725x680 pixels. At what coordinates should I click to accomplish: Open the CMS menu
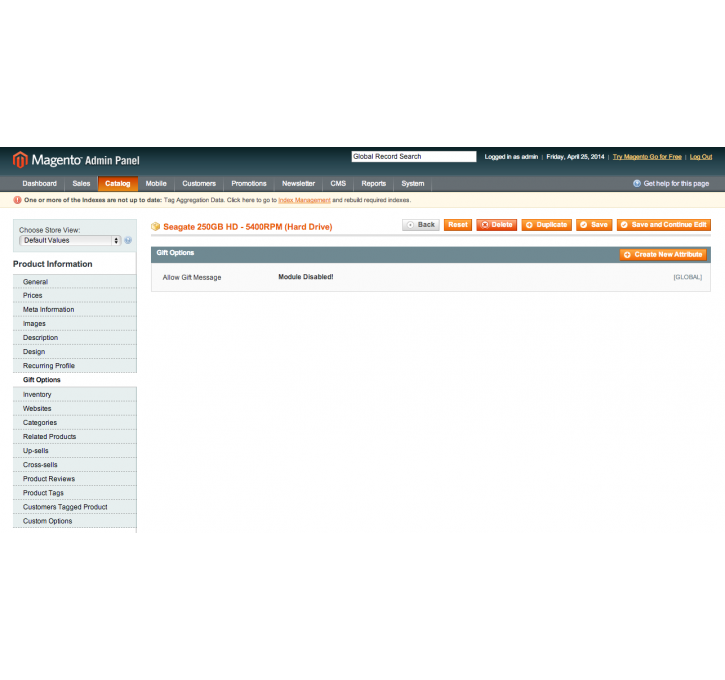tap(338, 184)
